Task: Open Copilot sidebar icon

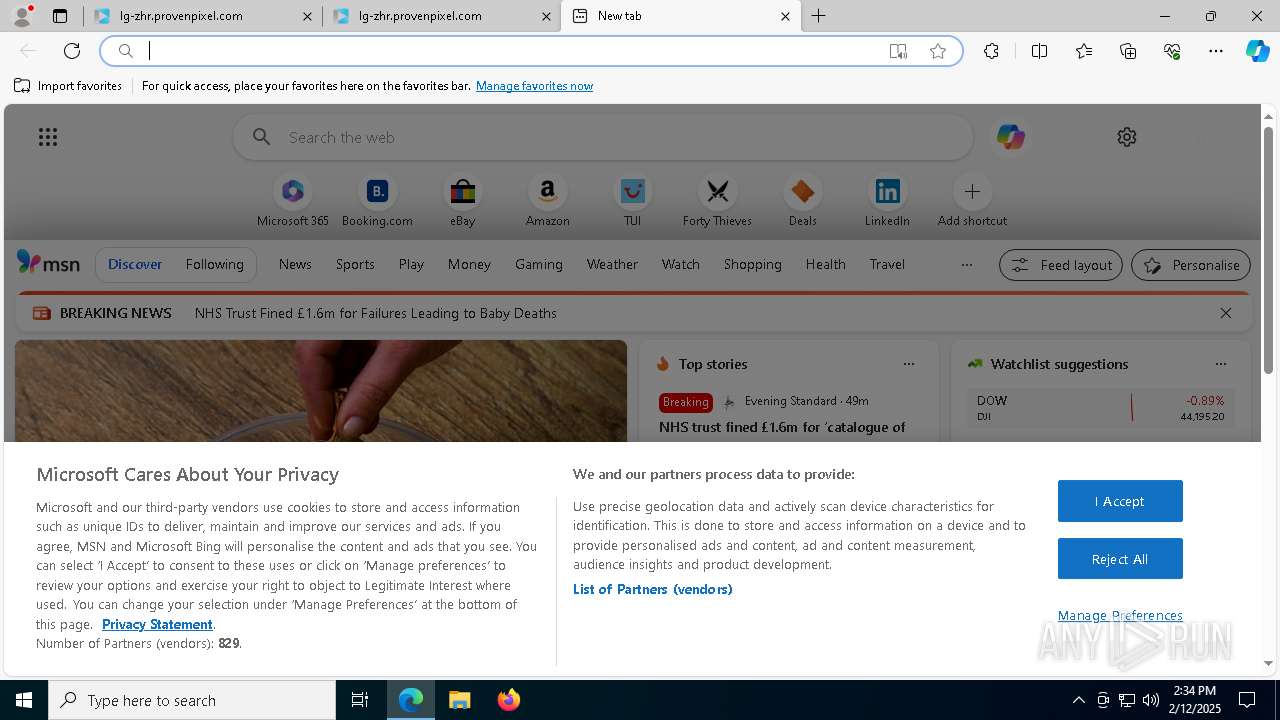Action: (1257, 51)
